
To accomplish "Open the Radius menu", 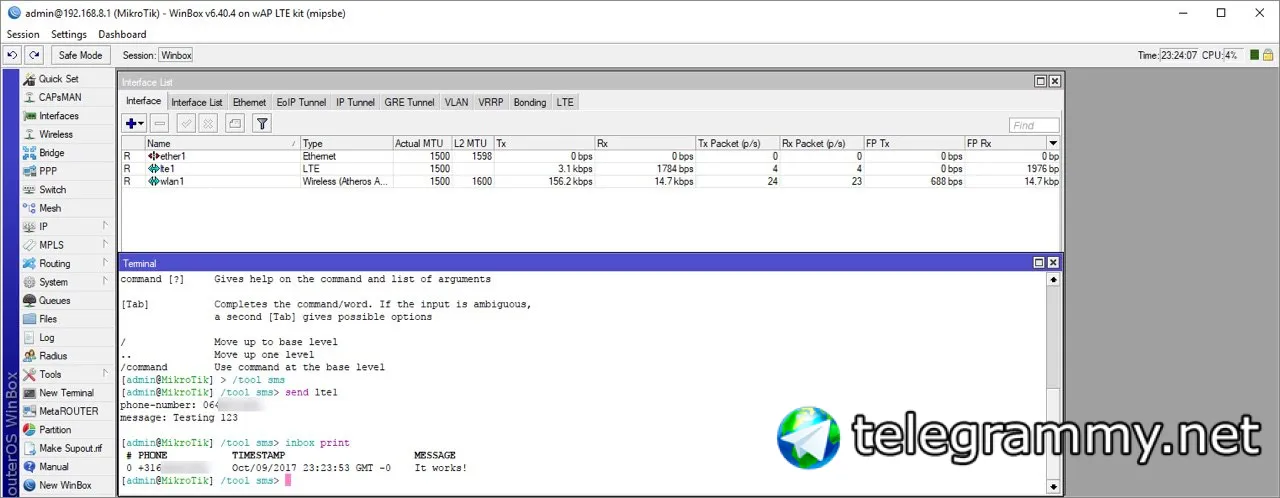I will (x=53, y=356).
